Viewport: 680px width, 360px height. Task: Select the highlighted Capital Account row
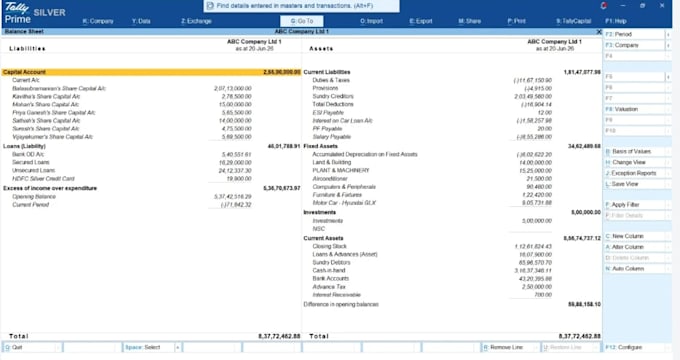tap(151, 72)
